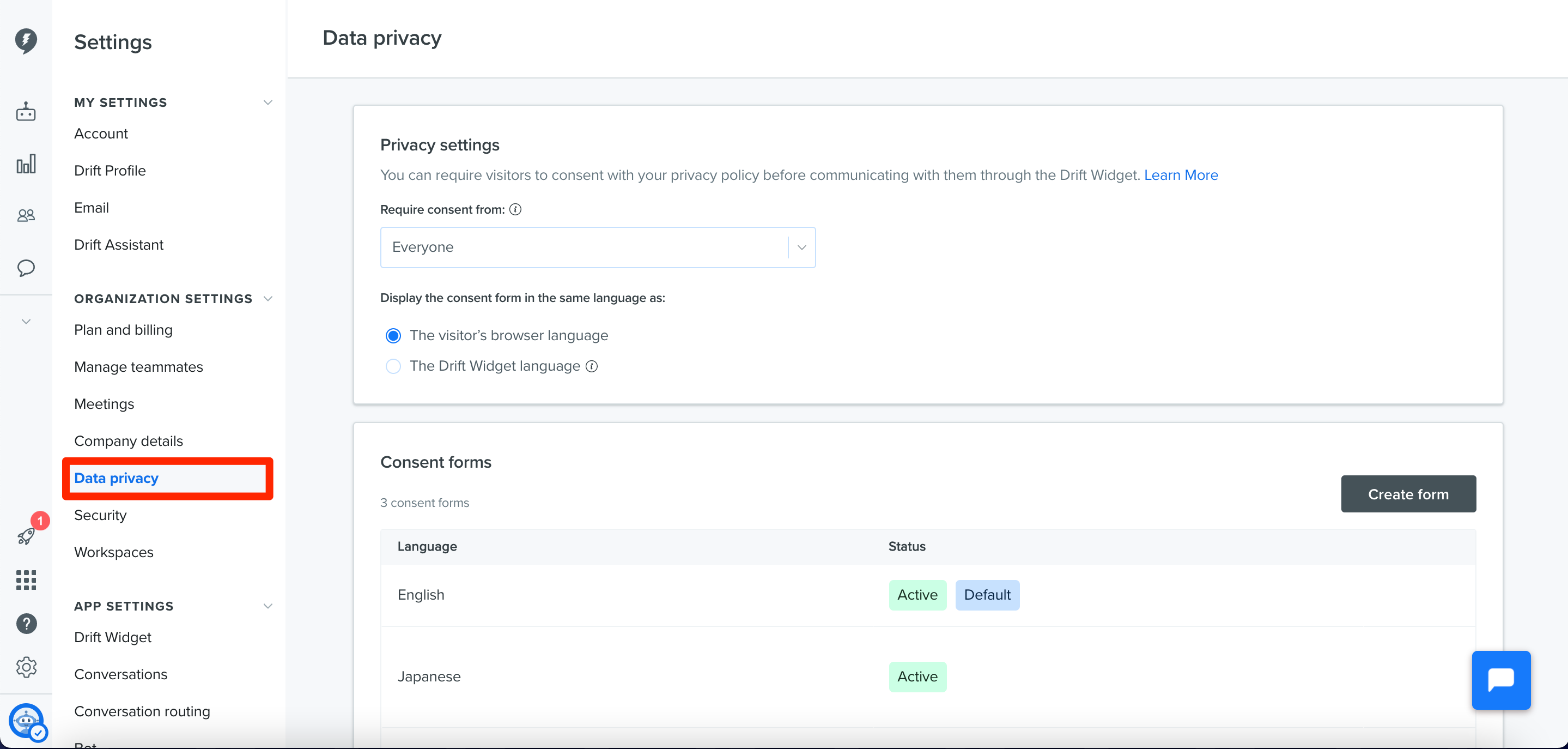Open the blue Drift chat widget button
The width and height of the screenshot is (1568, 749).
point(1501,680)
